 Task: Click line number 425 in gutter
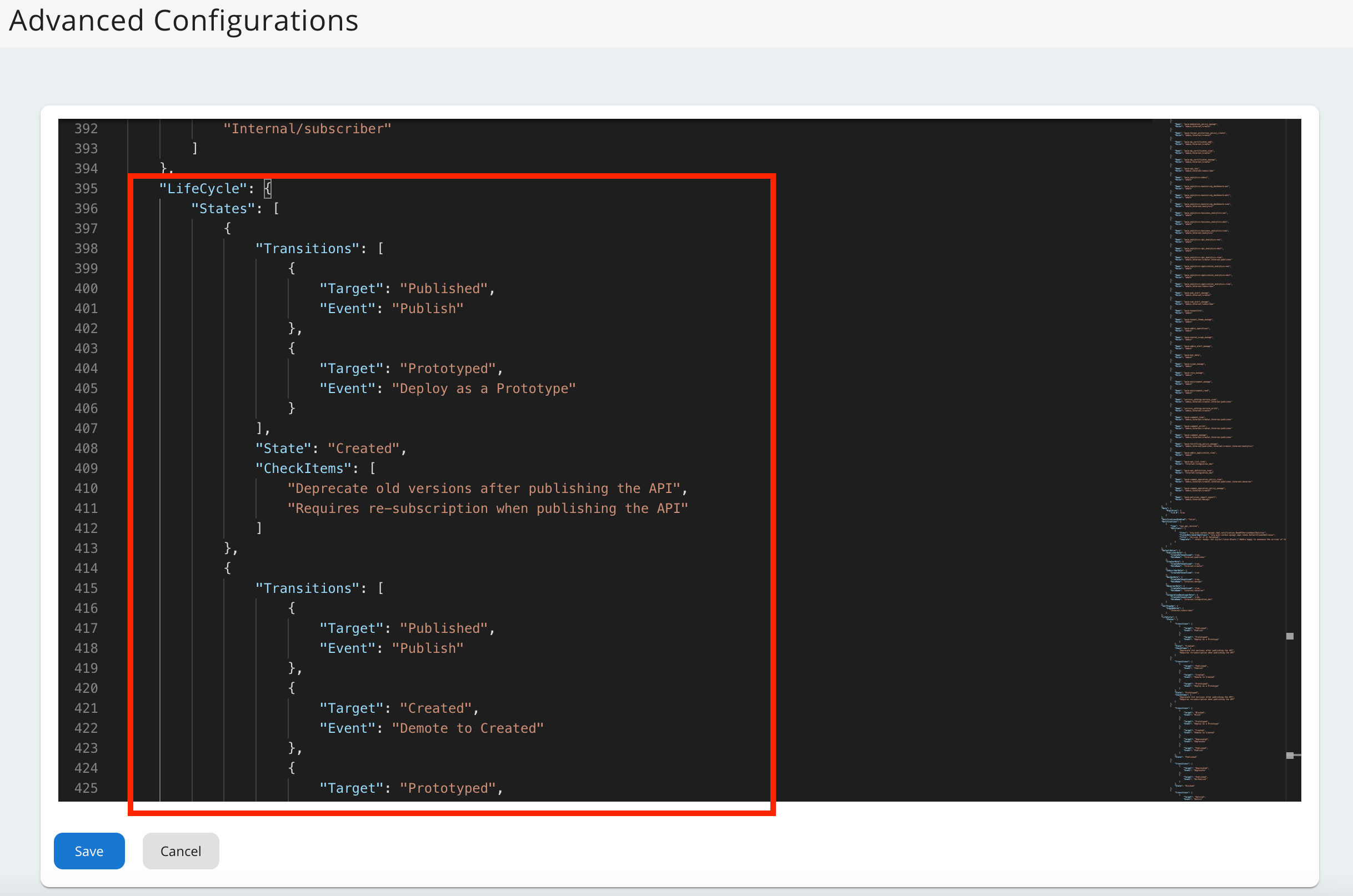click(x=86, y=788)
